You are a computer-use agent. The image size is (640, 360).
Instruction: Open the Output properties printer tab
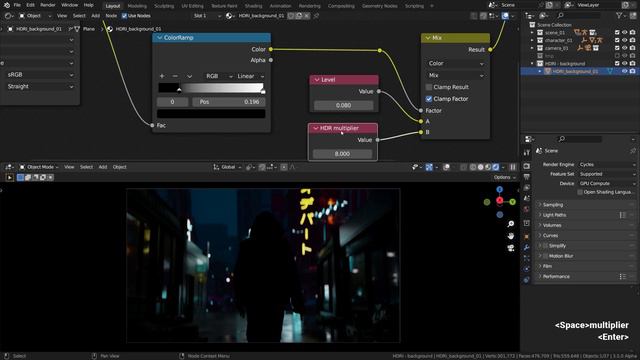click(527, 177)
